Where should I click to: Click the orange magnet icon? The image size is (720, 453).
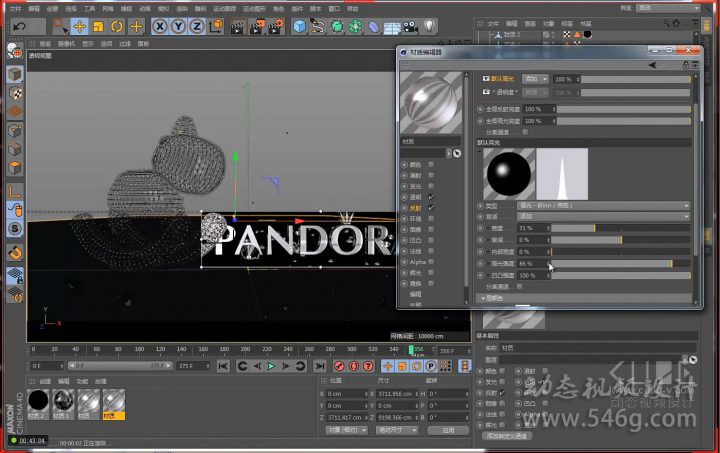coord(15,253)
